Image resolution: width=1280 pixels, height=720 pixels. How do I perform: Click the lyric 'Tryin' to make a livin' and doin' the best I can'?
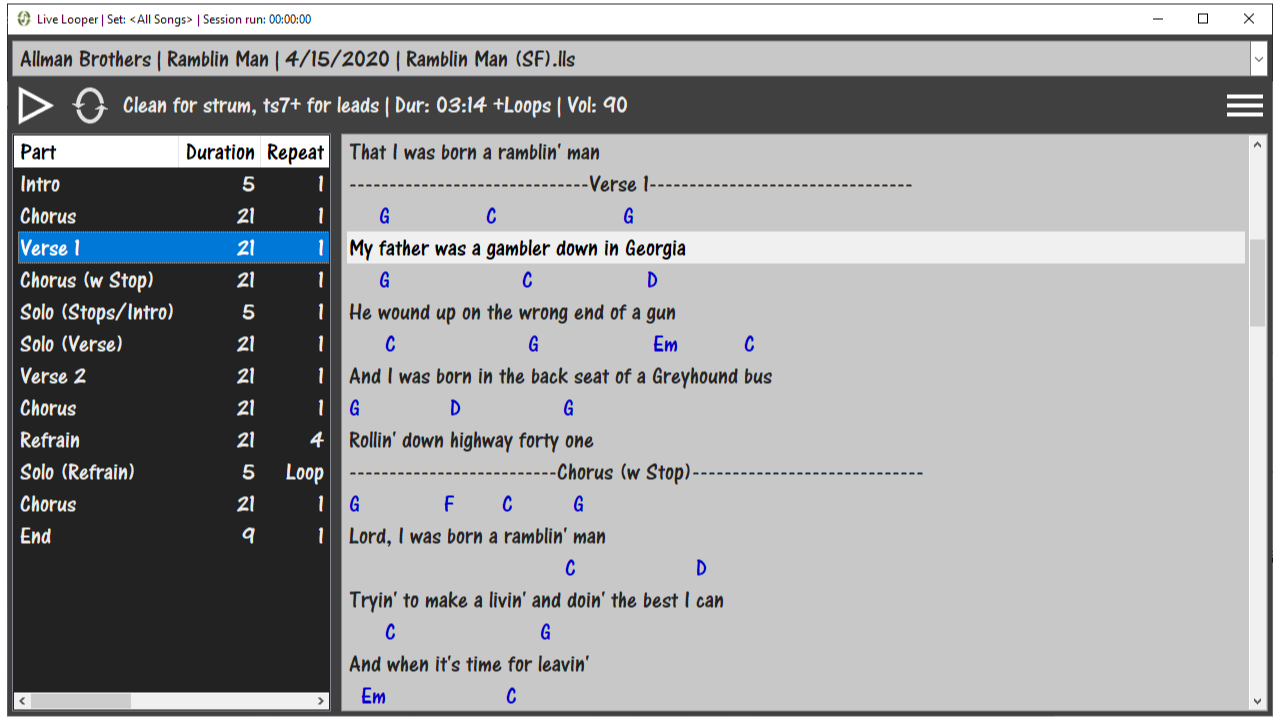tap(536, 600)
